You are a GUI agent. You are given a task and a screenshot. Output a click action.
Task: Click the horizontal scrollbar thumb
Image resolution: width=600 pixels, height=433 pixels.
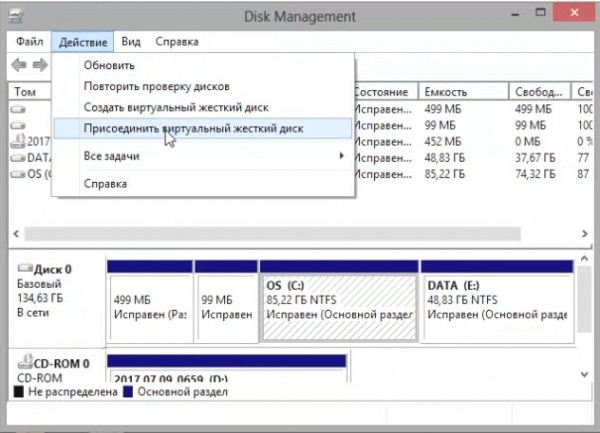(x=272, y=234)
